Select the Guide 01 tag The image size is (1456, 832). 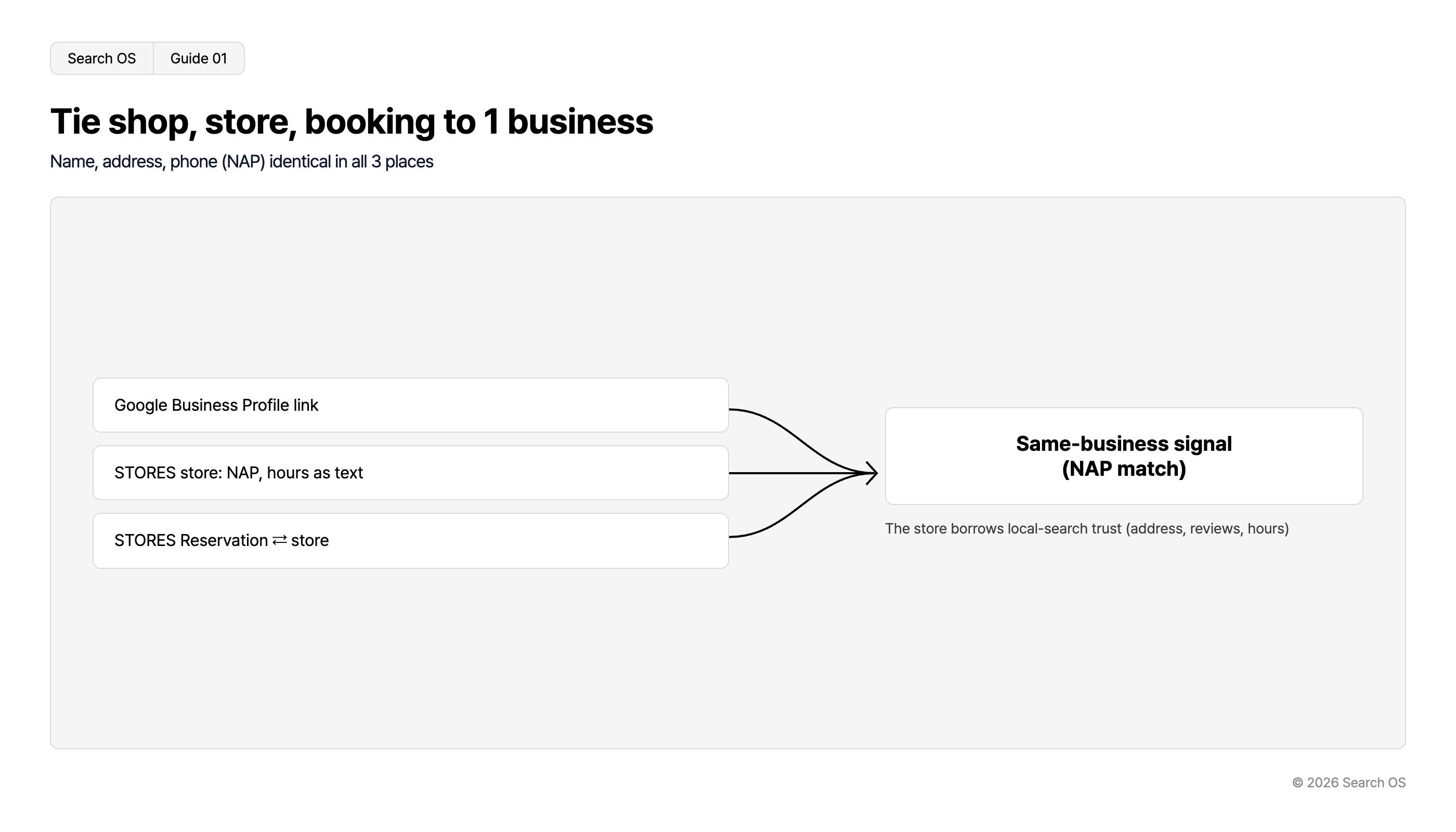[199, 58]
